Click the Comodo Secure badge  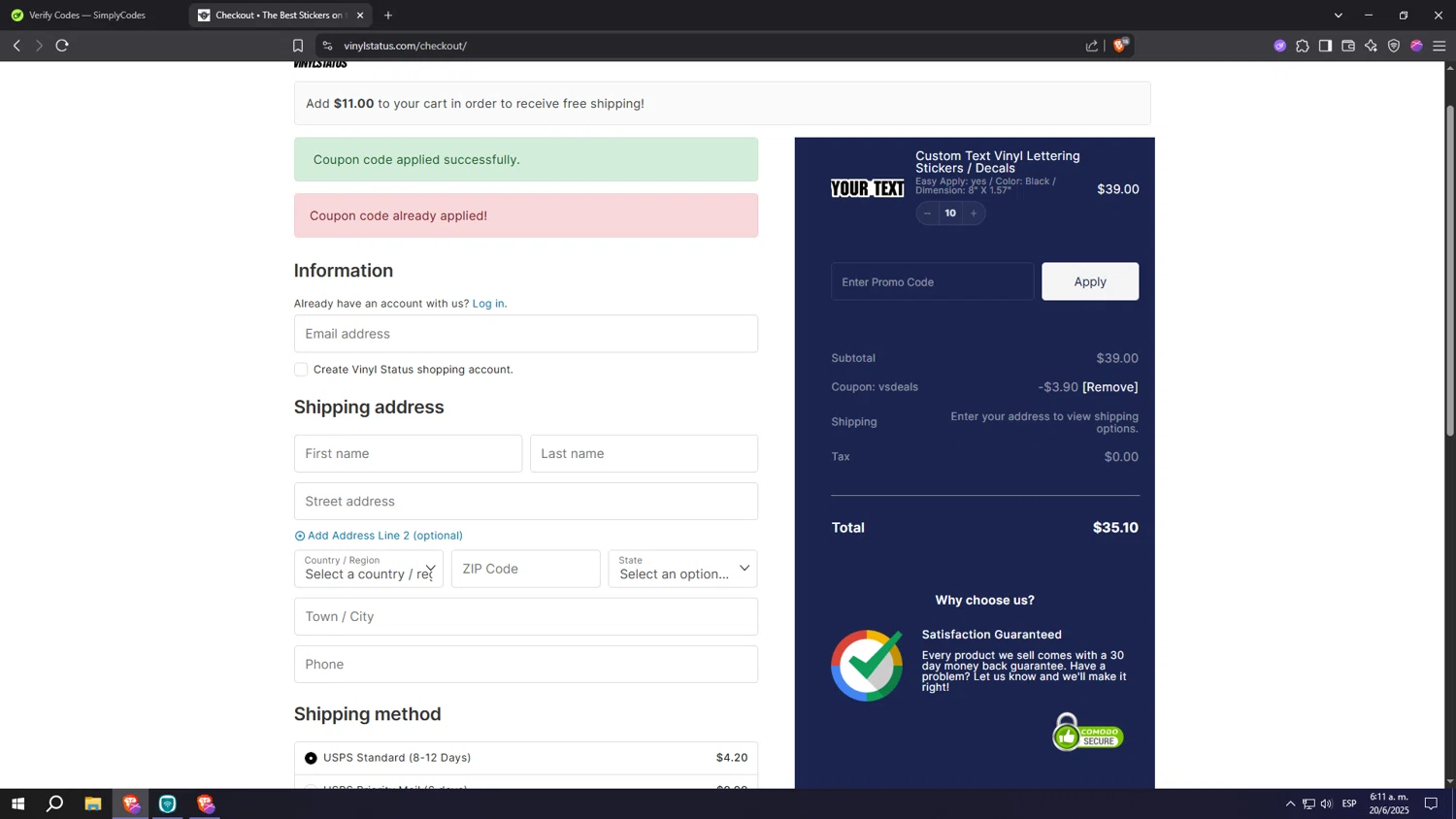coord(1087,733)
